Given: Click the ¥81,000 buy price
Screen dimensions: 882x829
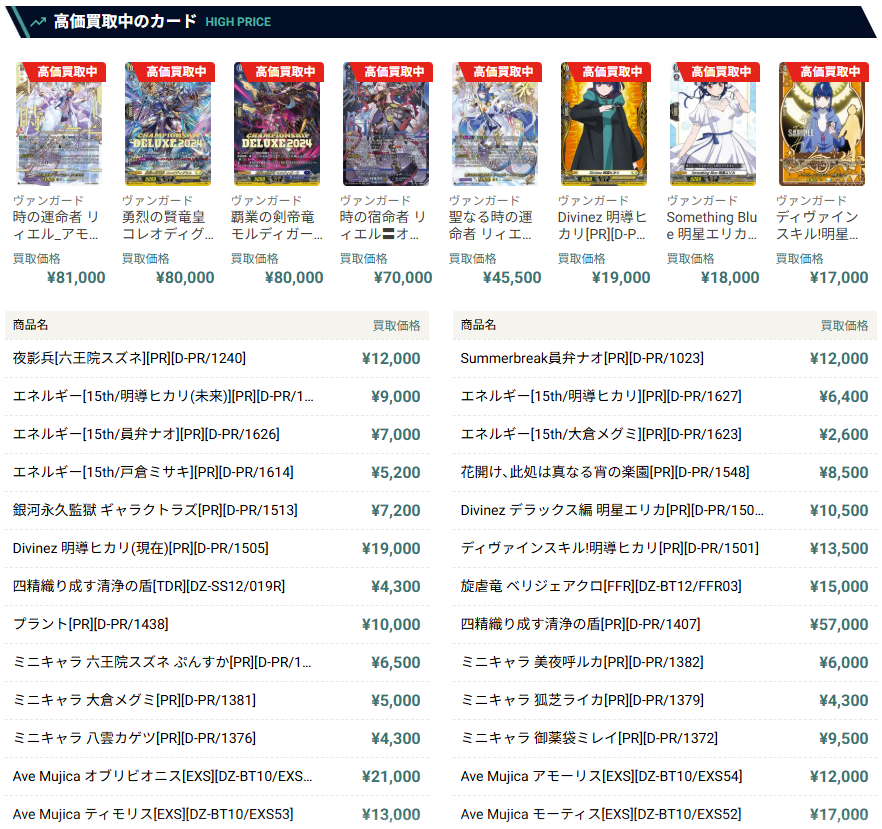Looking at the screenshot, I should [x=76, y=277].
